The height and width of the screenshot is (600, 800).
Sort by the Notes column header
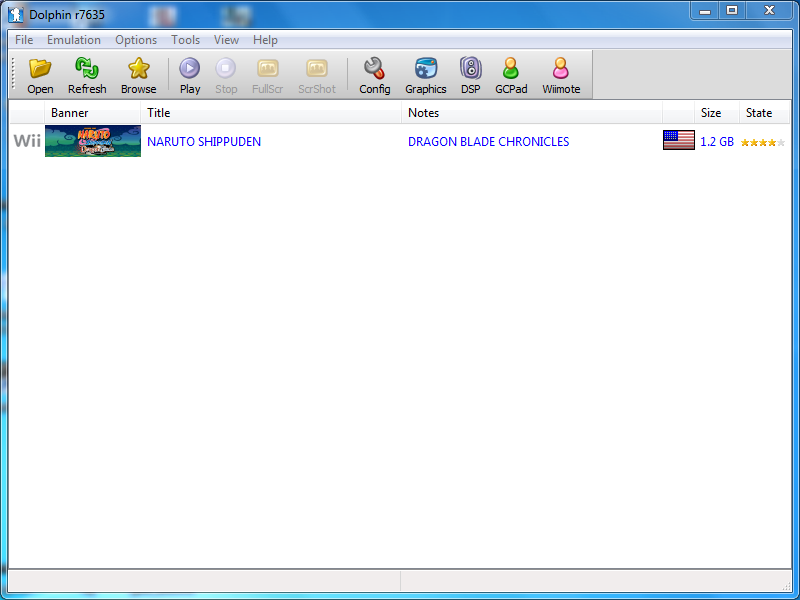(x=532, y=113)
